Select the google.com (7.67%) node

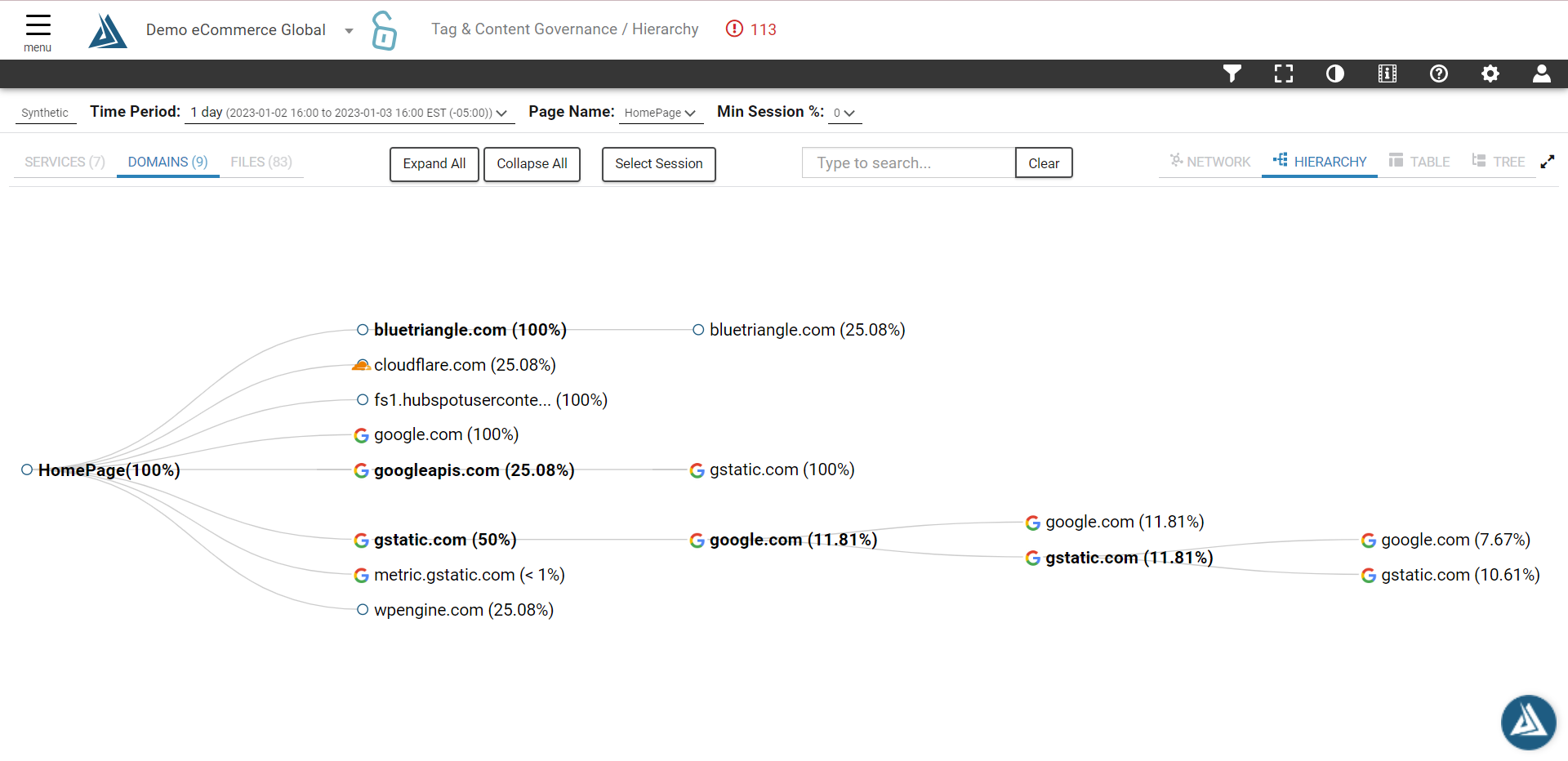coord(1445,540)
